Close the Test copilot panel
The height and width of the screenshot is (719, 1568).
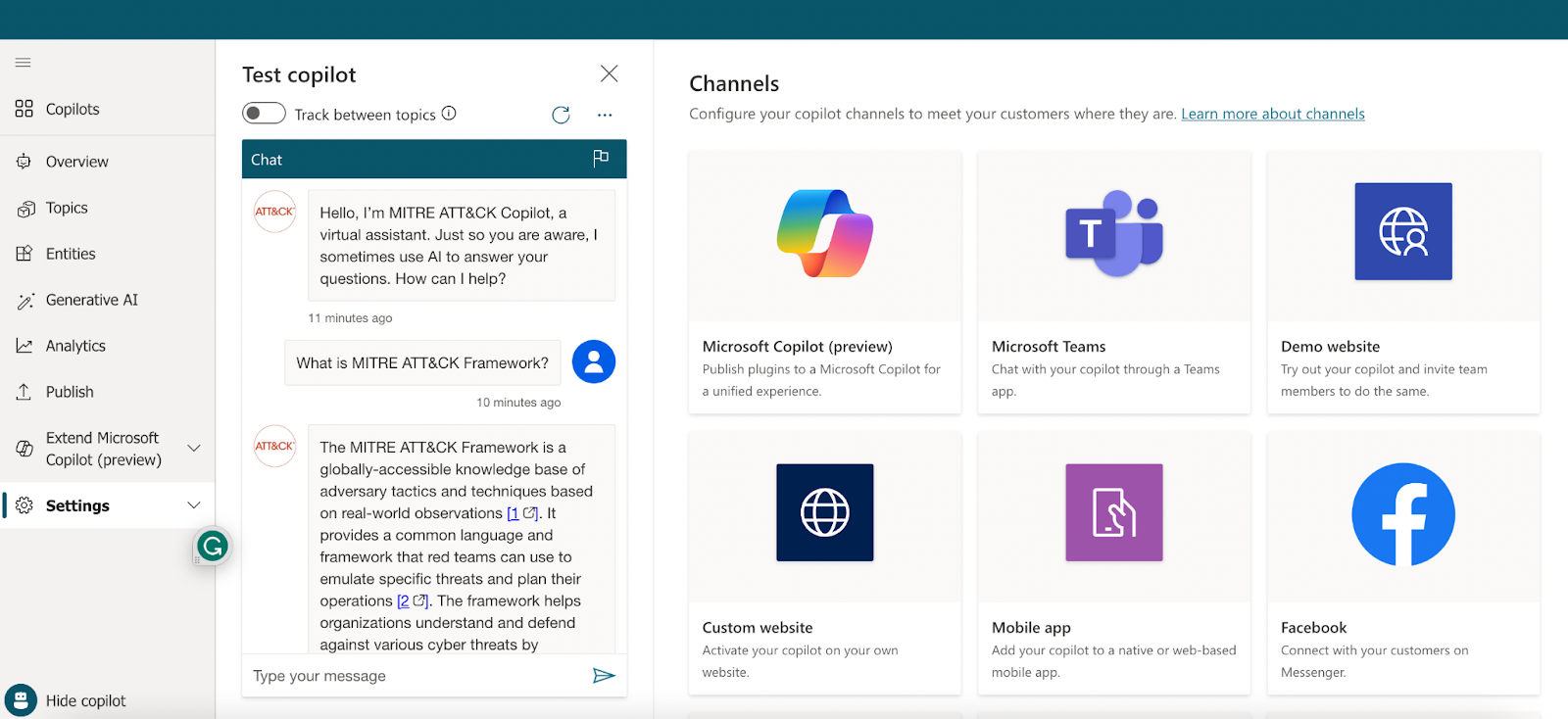click(609, 73)
